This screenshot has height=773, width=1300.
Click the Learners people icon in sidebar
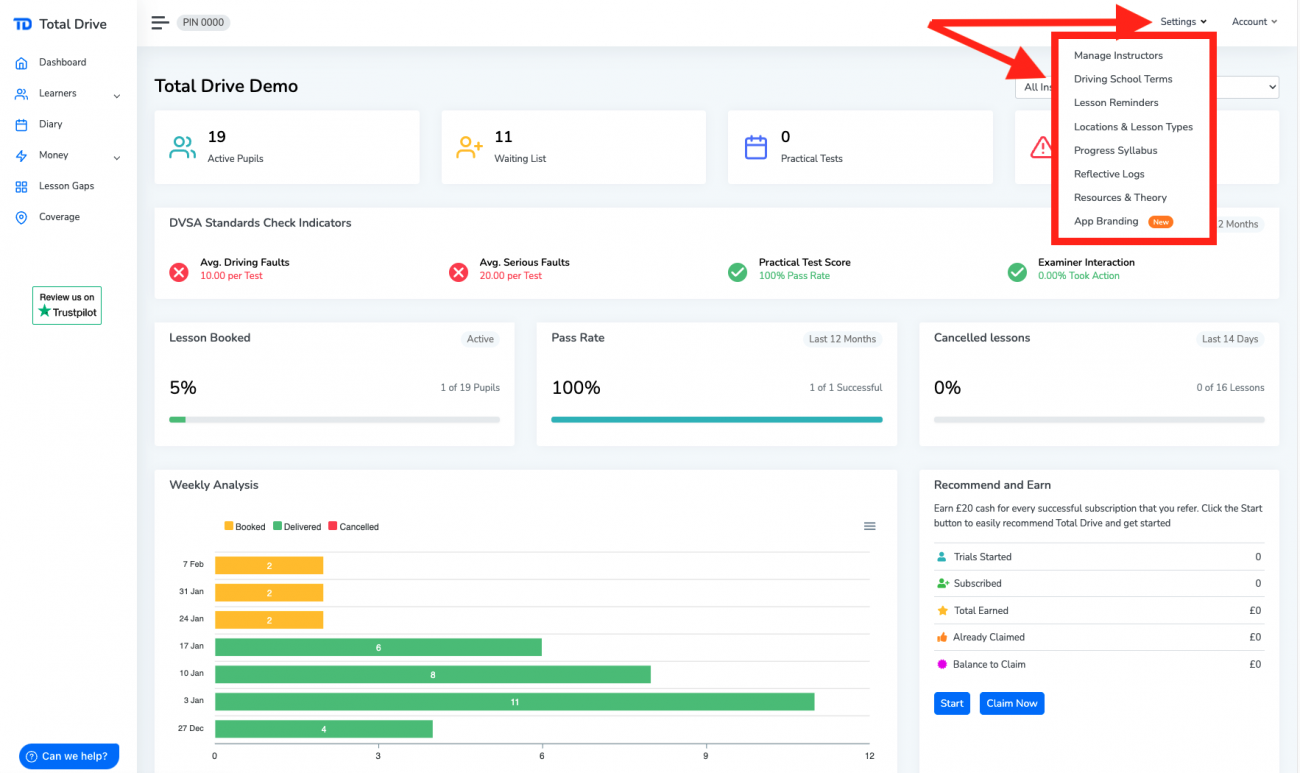(21, 94)
